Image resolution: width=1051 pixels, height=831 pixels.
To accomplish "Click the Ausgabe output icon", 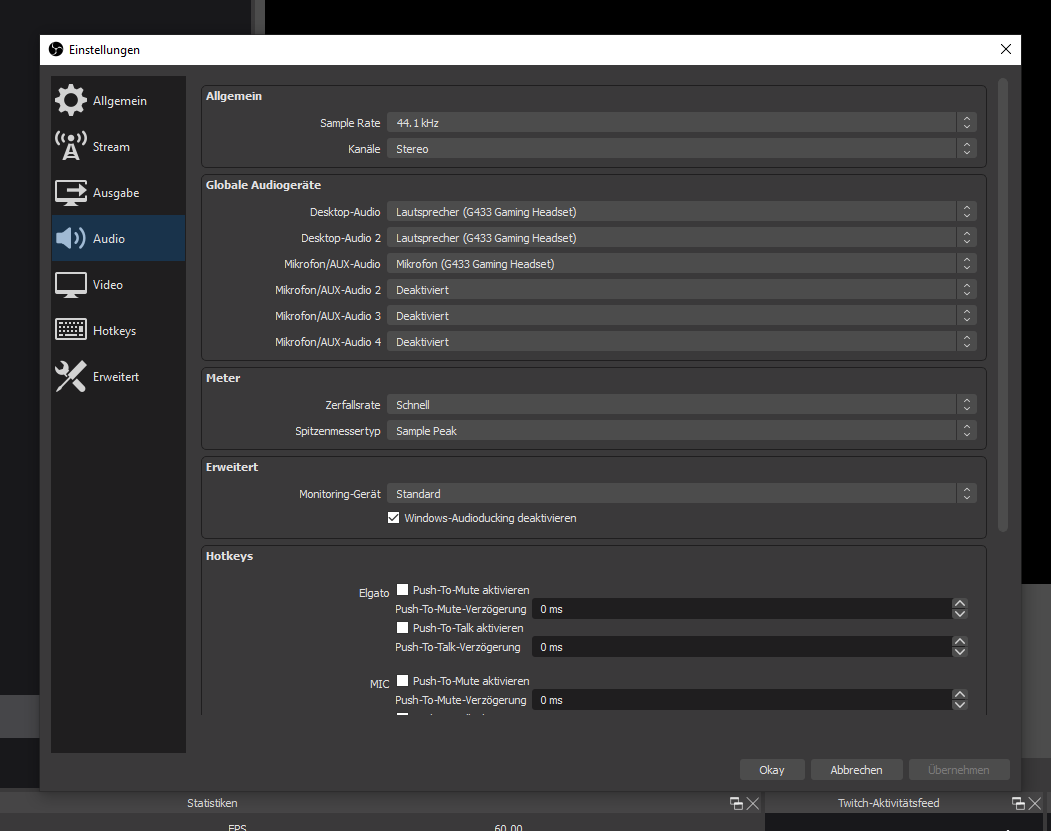I will pyautogui.click(x=71, y=192).
